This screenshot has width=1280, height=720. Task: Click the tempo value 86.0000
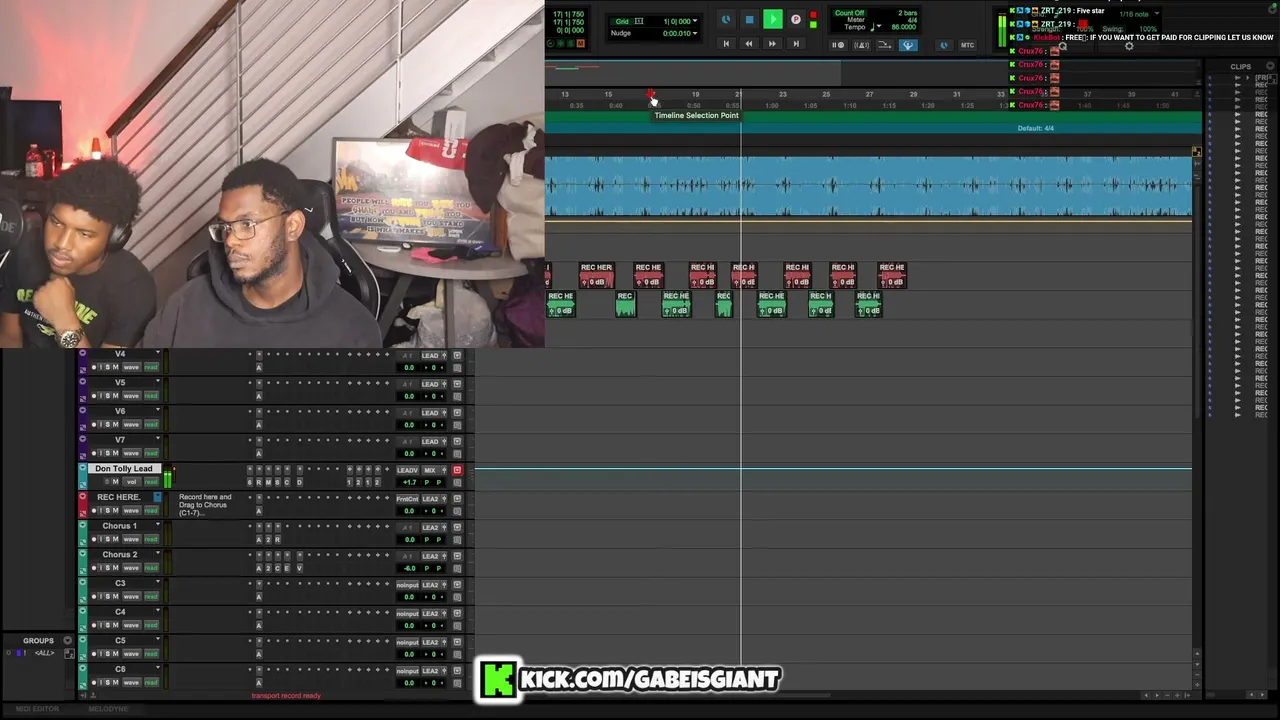(903, 27)
